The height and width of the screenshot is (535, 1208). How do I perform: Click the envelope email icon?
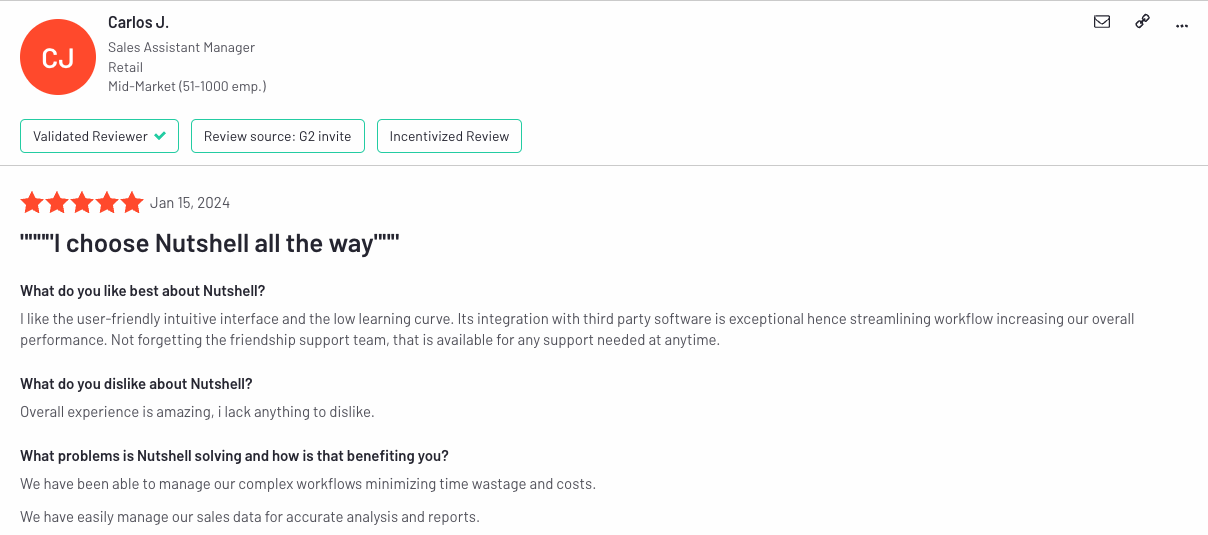tap(1102, 22)
